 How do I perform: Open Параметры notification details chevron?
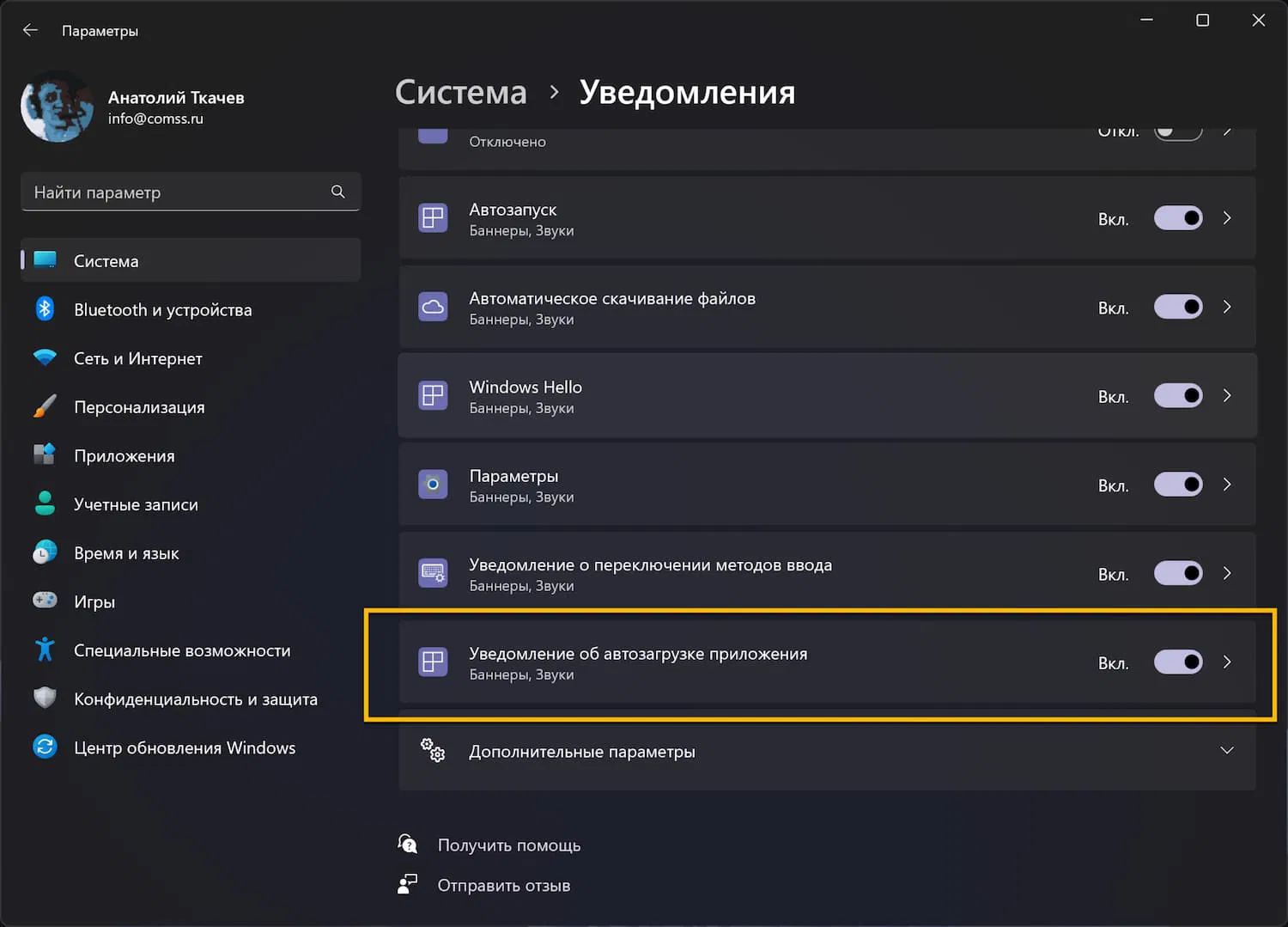[1227, 485]
